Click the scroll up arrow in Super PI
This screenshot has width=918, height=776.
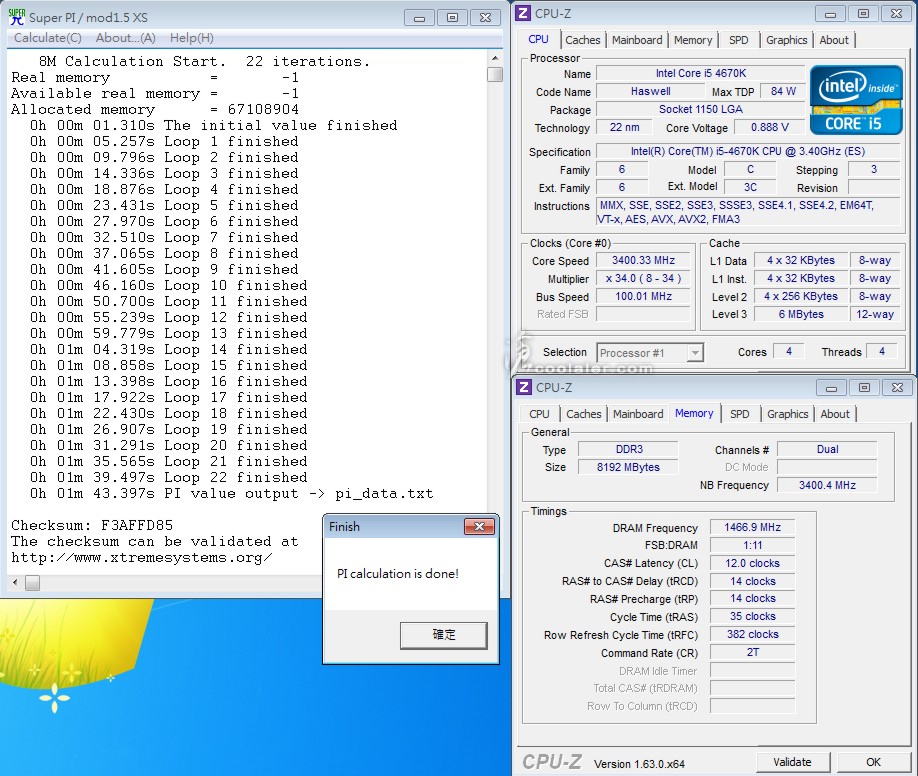click(495, 58)
